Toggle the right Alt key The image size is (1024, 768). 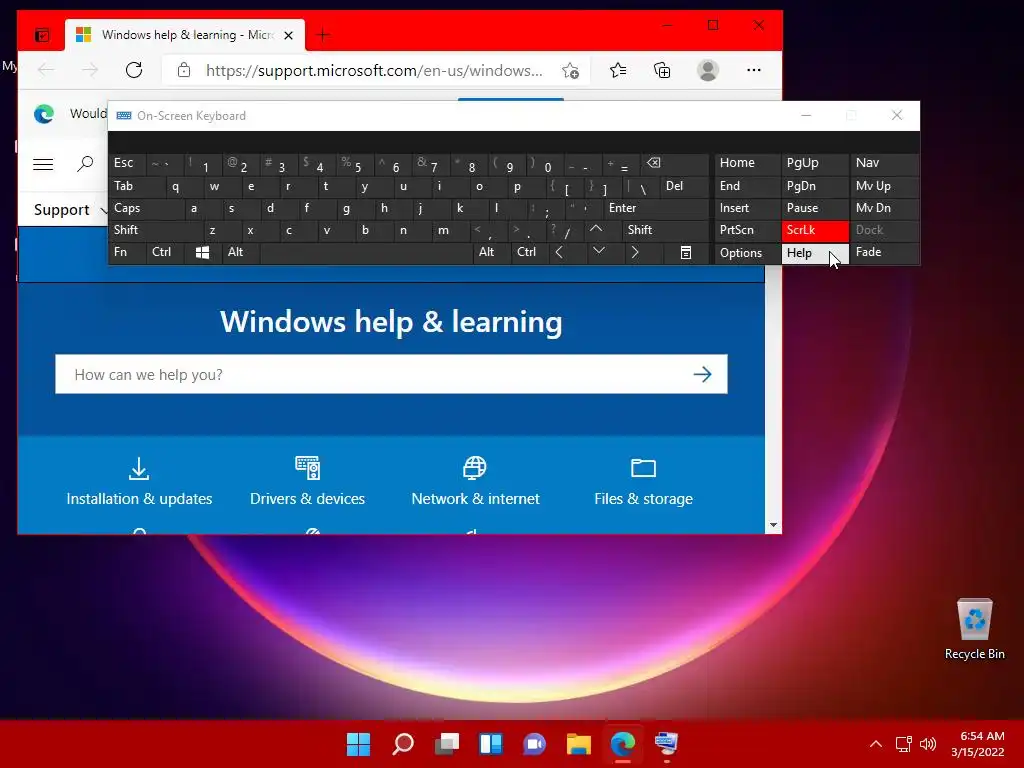492,252
